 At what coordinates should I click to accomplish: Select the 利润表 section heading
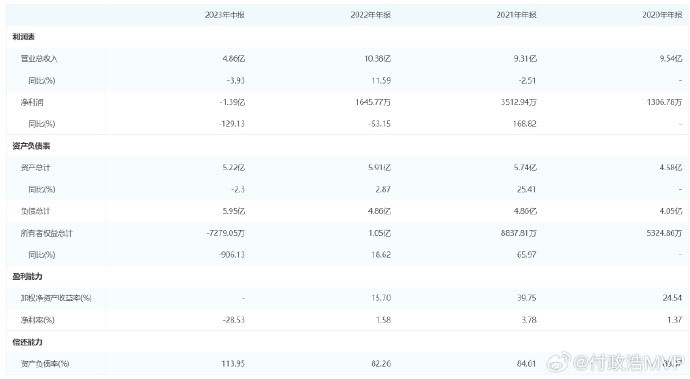tap(23, 37)
